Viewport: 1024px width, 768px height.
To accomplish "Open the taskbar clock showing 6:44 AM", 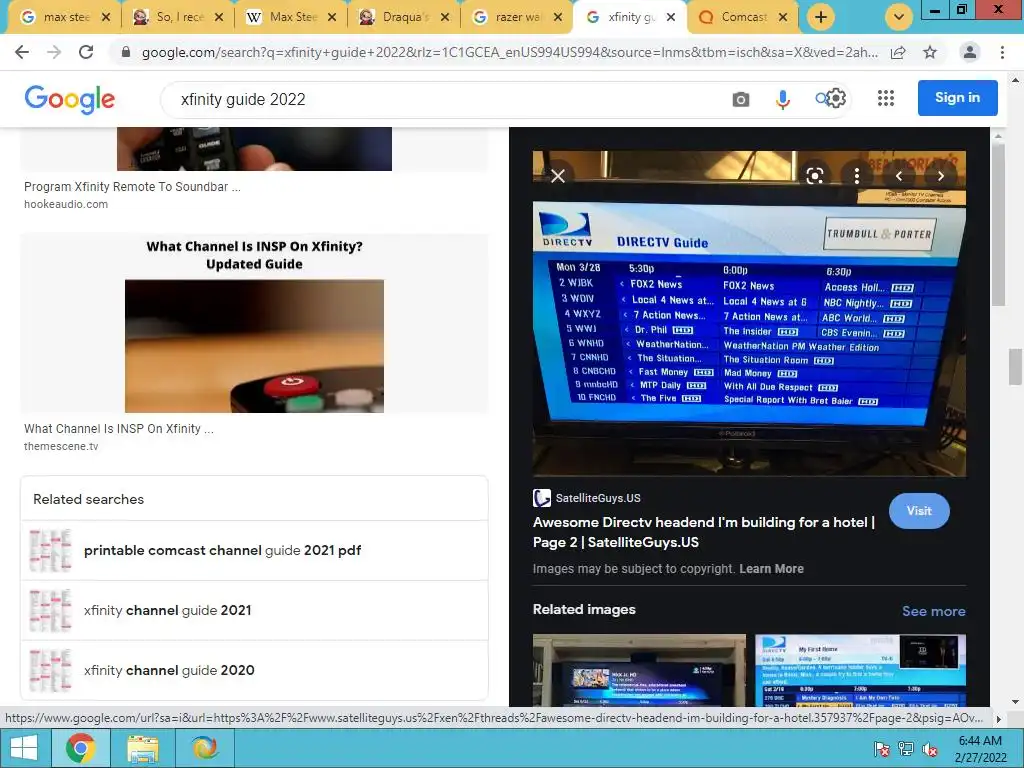I will [x=980, y=749].
